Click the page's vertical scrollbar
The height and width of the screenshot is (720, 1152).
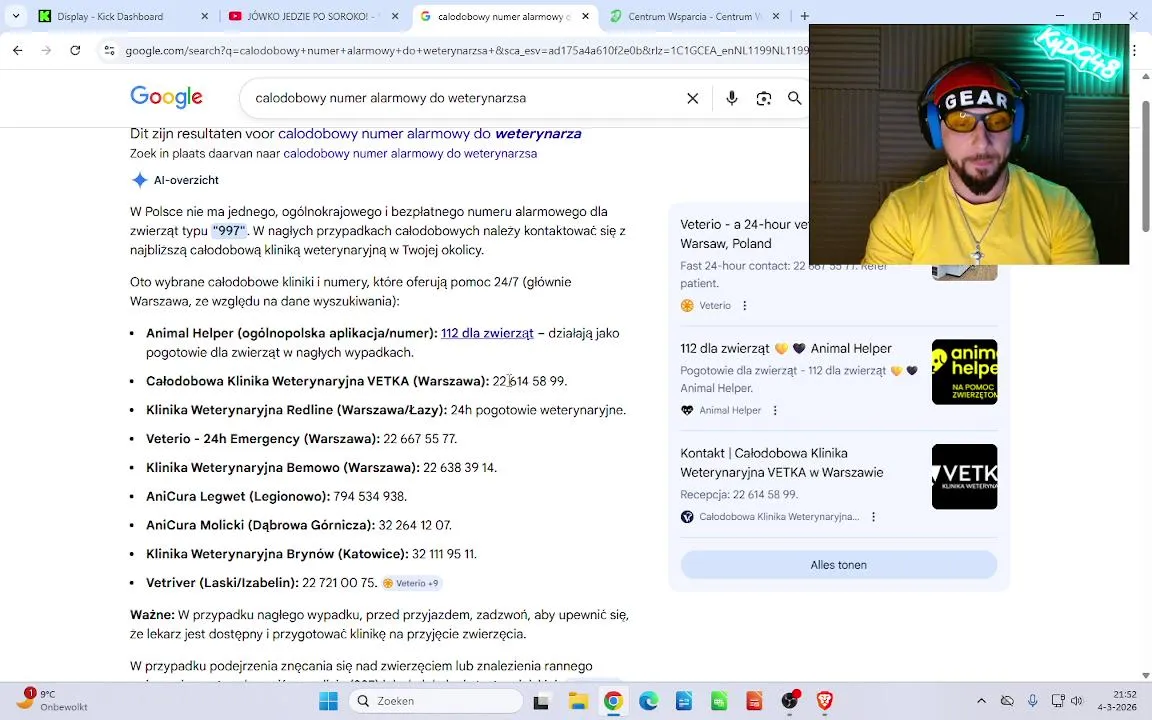pyautogui.click(x=1145, y=165)
